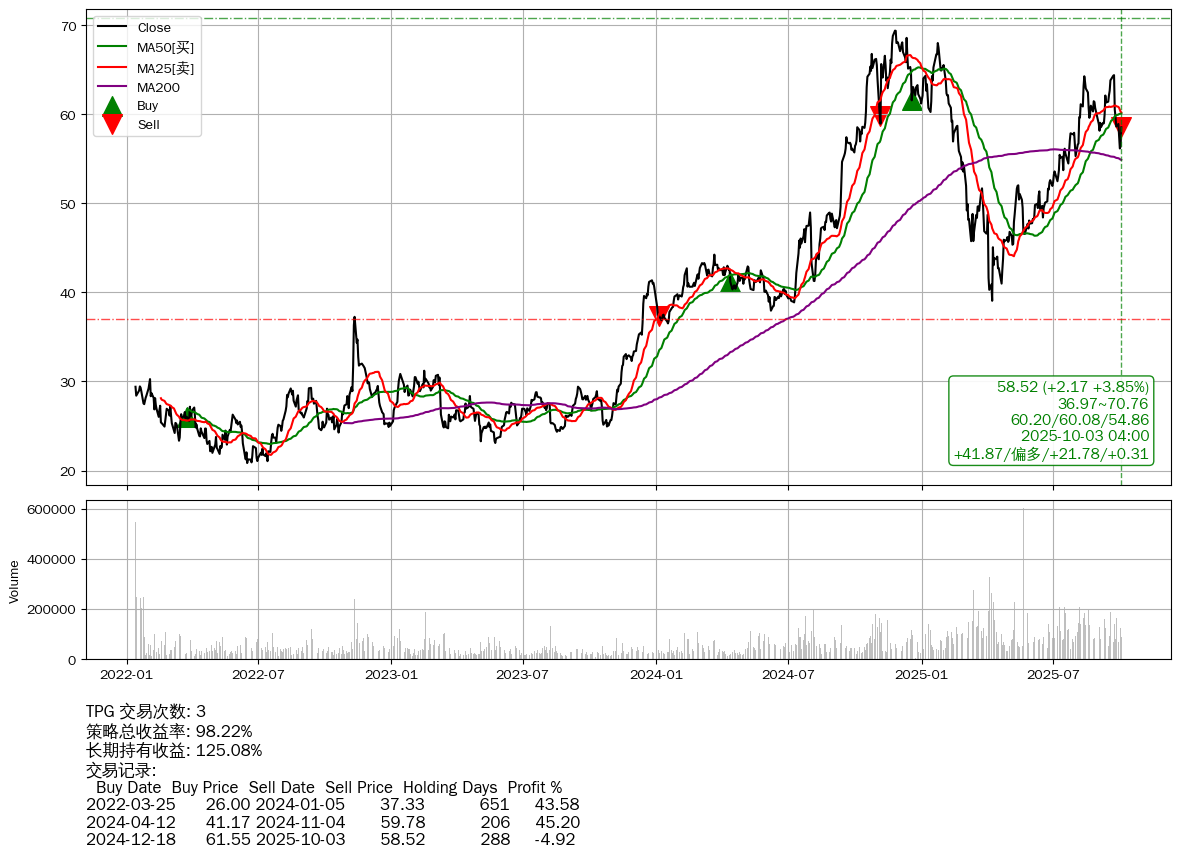
Task: Select the MA200 legend entry
Action: [x=158, y=88]
